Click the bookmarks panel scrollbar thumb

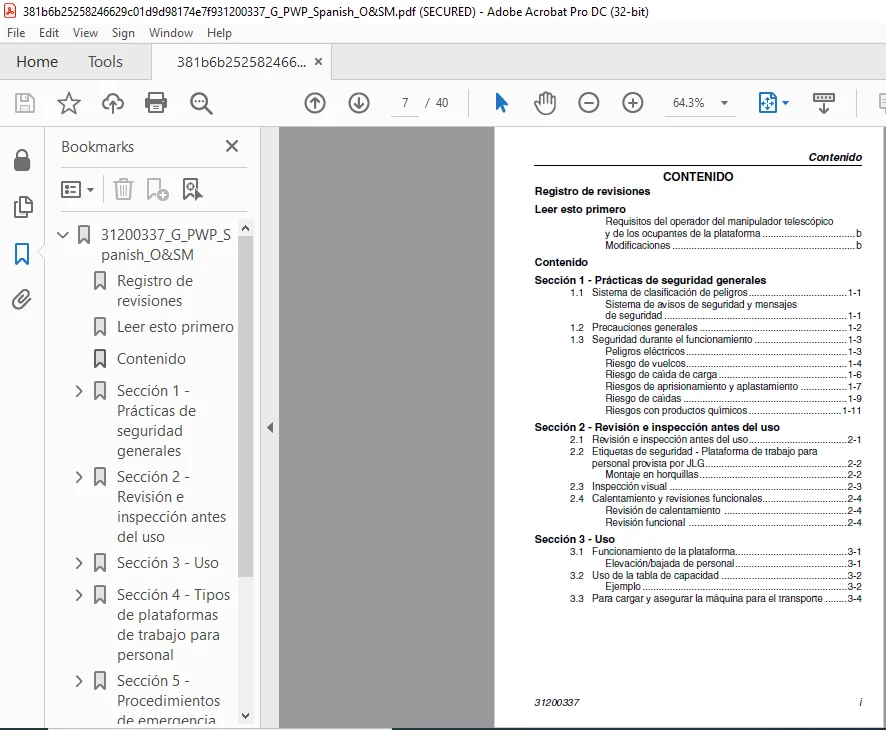coord(245,407)
